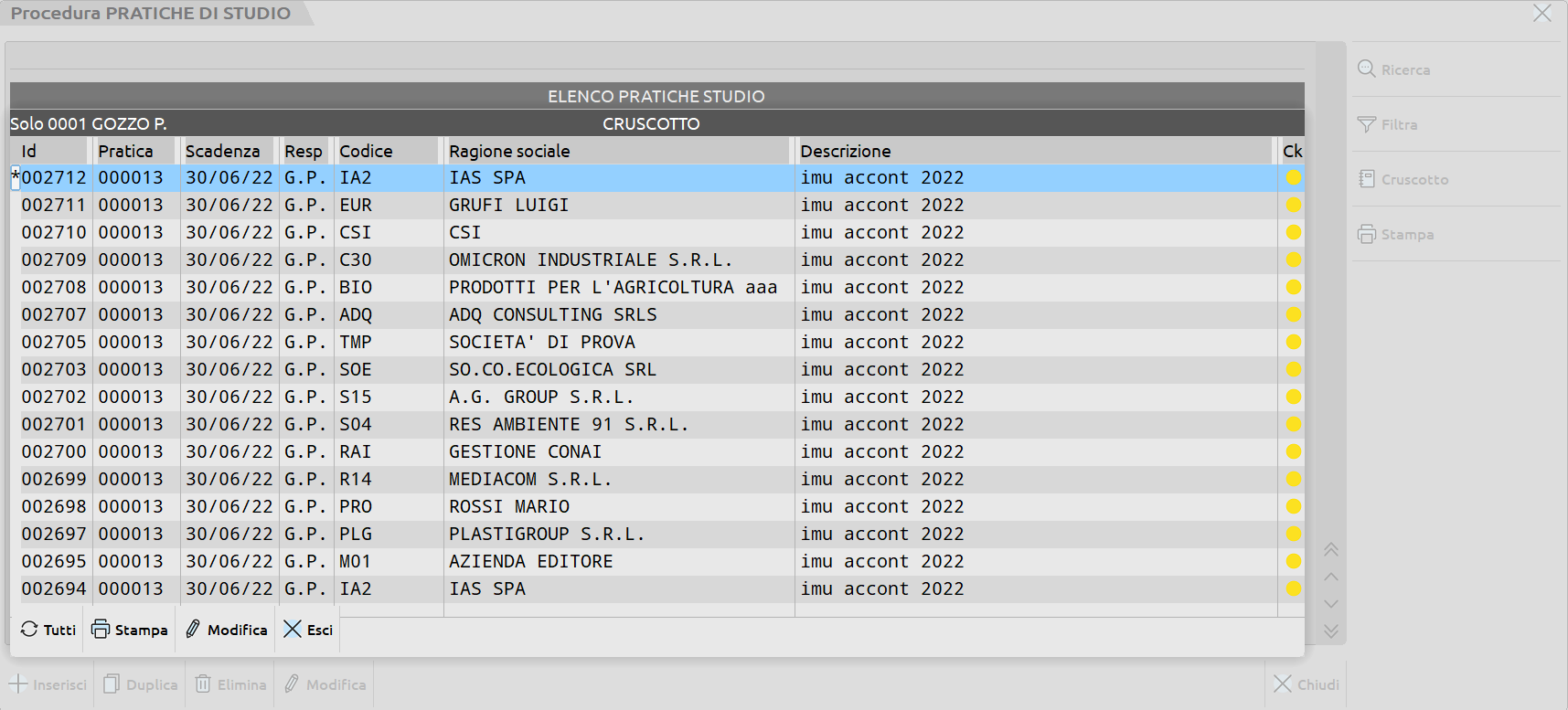This screenshot has width=1568, height=710.
Task: Open the Filtra funnel in the right panel
Action: tap(1367, 124)
